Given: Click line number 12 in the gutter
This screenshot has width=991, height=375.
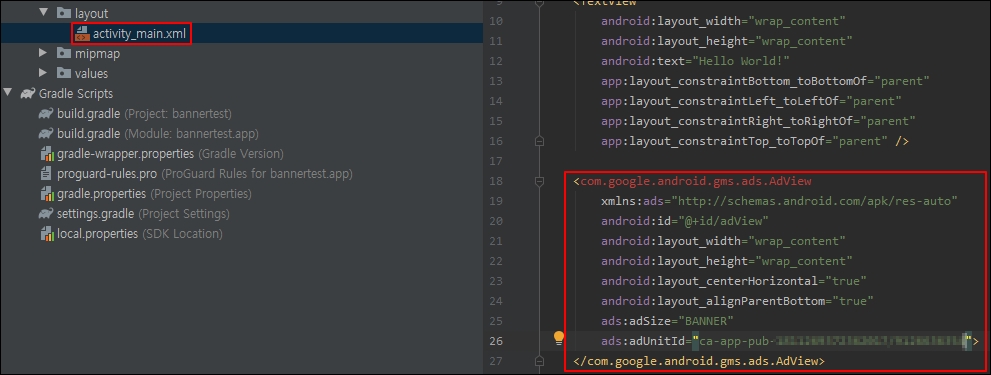Looking at the screenshot, I should click(x=496, y=61).
